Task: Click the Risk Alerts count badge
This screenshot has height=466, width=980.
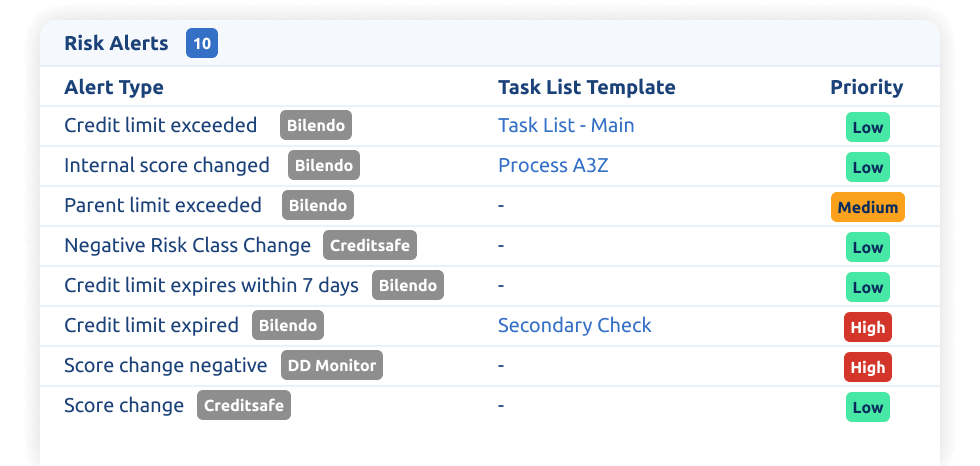Action: click(x=202, y=44)
